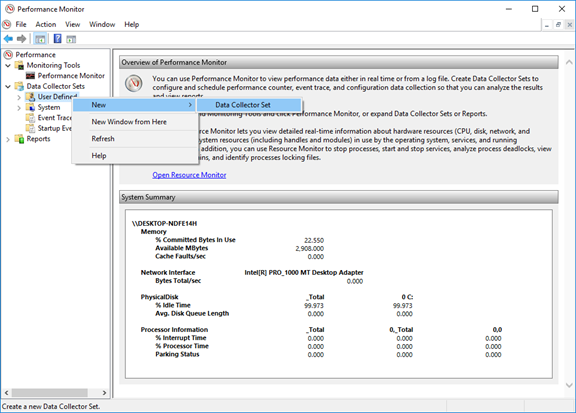
Task: Select the System collector set icon
Action: 30,107
